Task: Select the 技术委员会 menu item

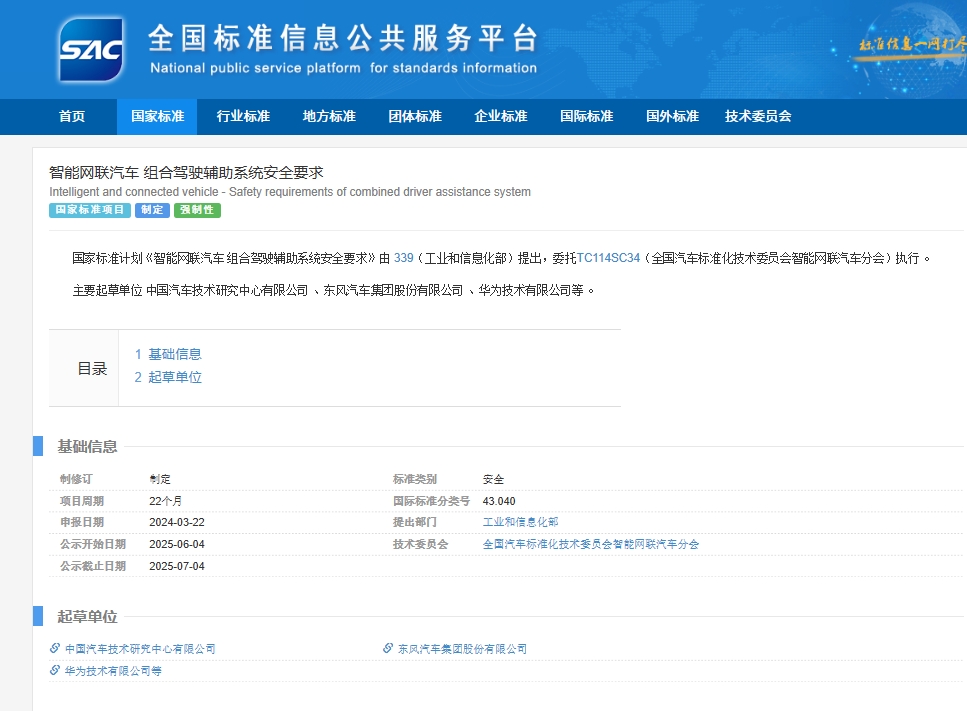Action: point(758,116)
